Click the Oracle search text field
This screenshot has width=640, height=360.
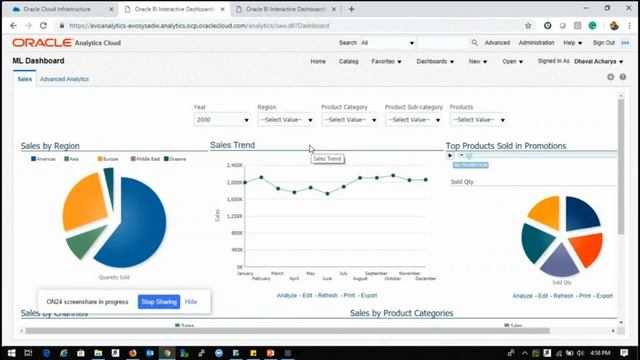pos(443,43)
